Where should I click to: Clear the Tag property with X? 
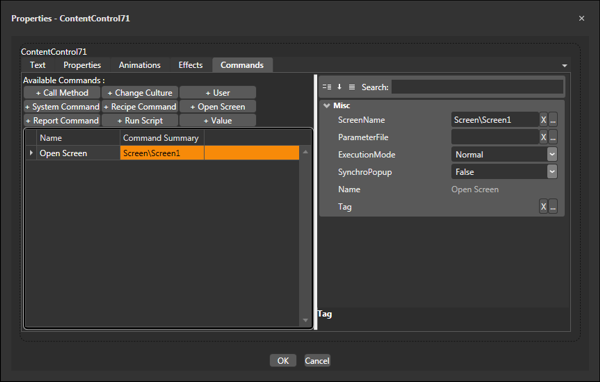pos(543,207)
